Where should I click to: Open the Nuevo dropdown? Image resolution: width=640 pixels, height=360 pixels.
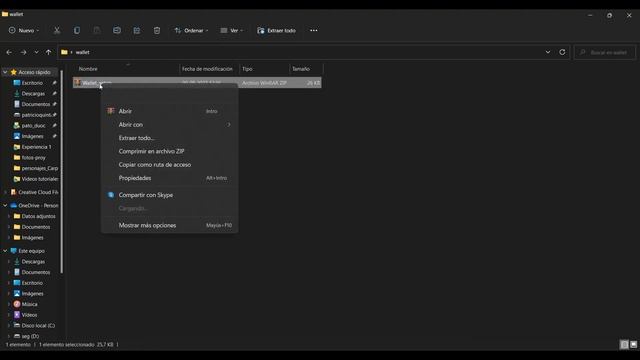coord(24,30)
